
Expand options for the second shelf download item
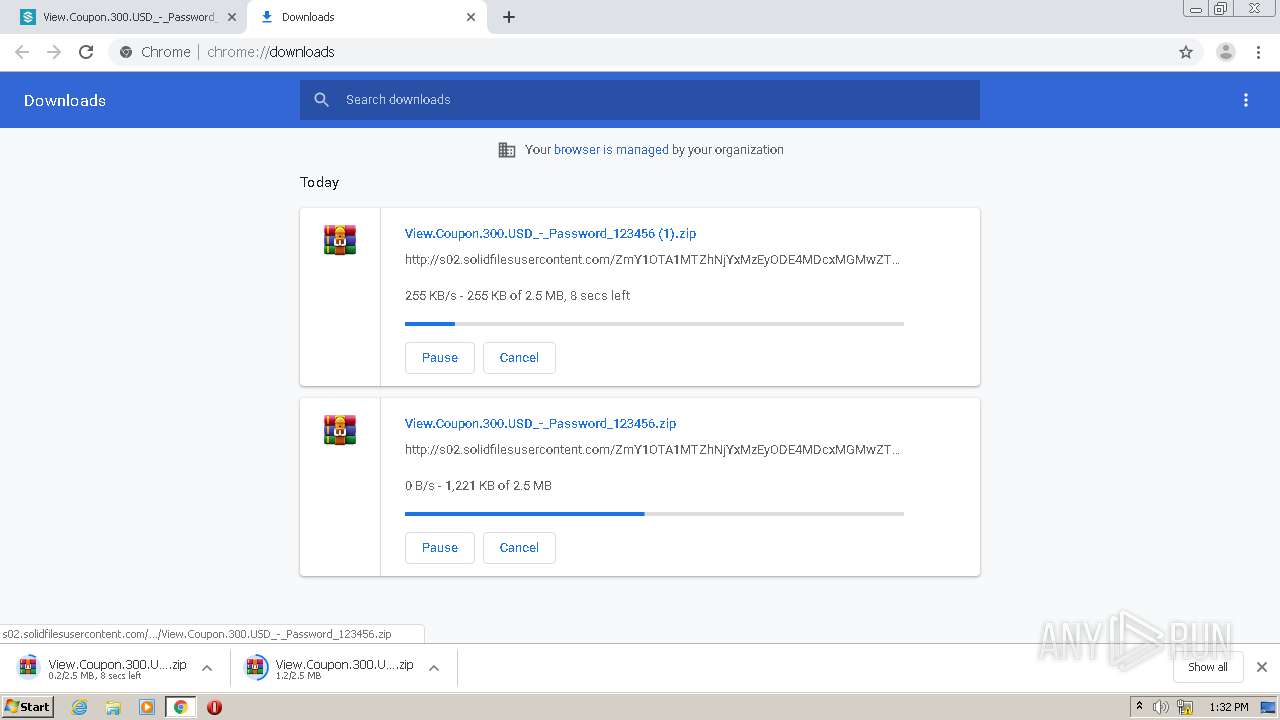[x=434, y=668]
